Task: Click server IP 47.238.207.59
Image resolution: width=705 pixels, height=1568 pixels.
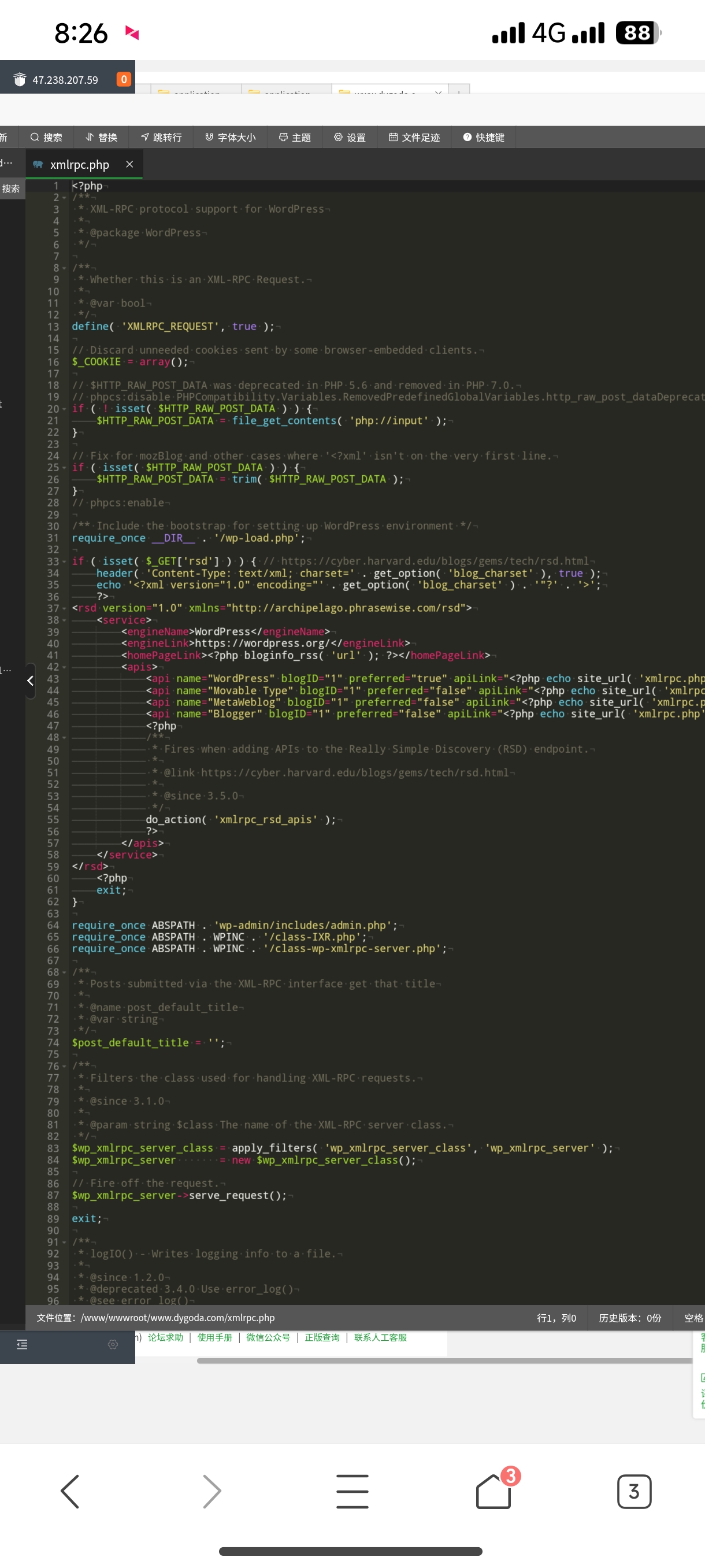Action: (x=65, y=80)
